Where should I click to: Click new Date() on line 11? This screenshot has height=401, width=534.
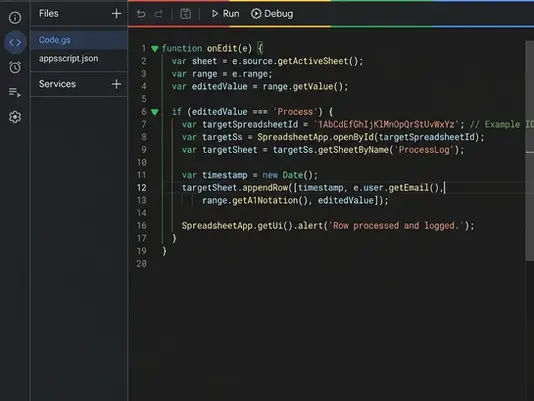(x=287, y=175)
